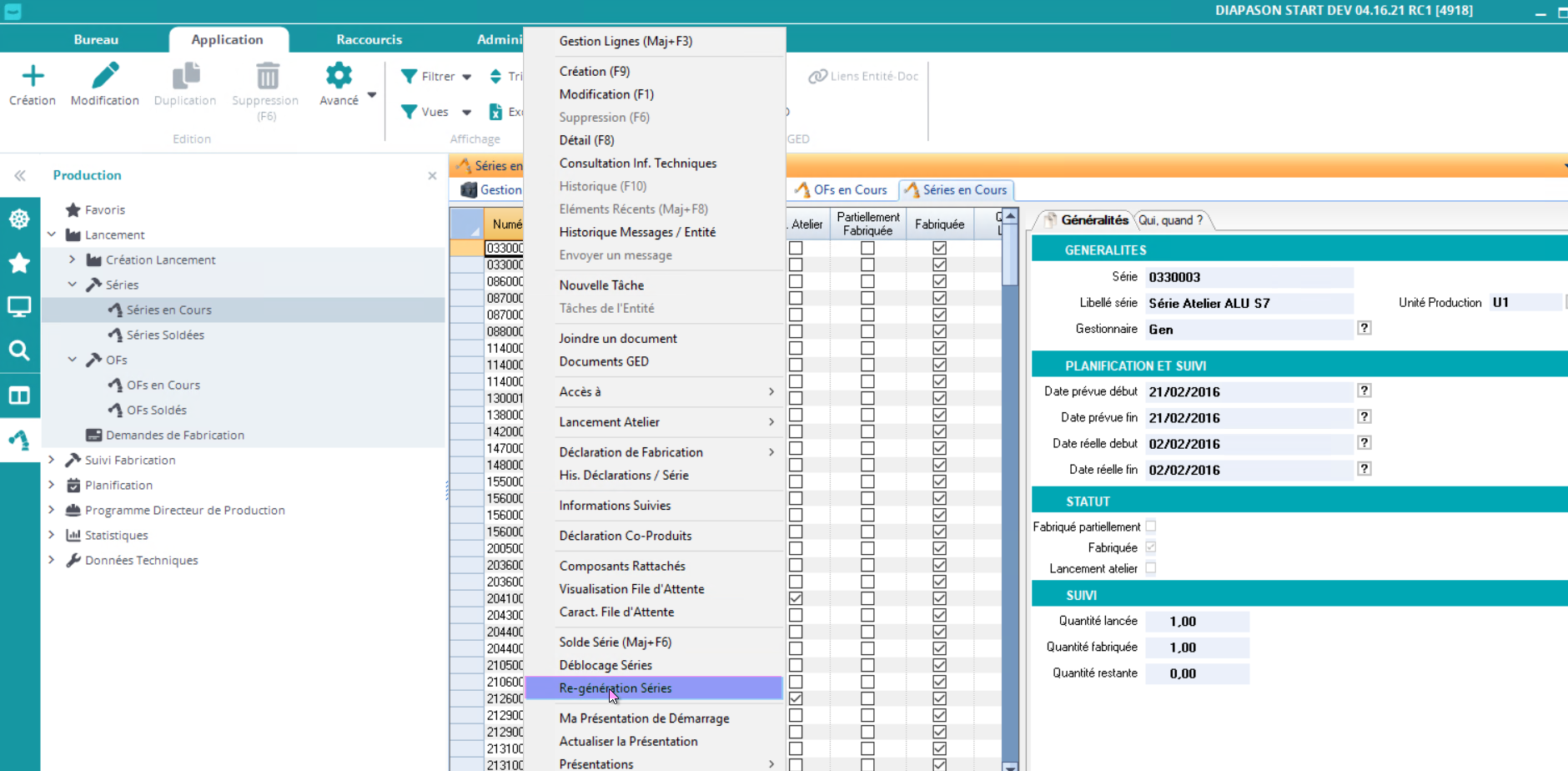Click help icon next to Gestionnaire field

pos(1364,329)
